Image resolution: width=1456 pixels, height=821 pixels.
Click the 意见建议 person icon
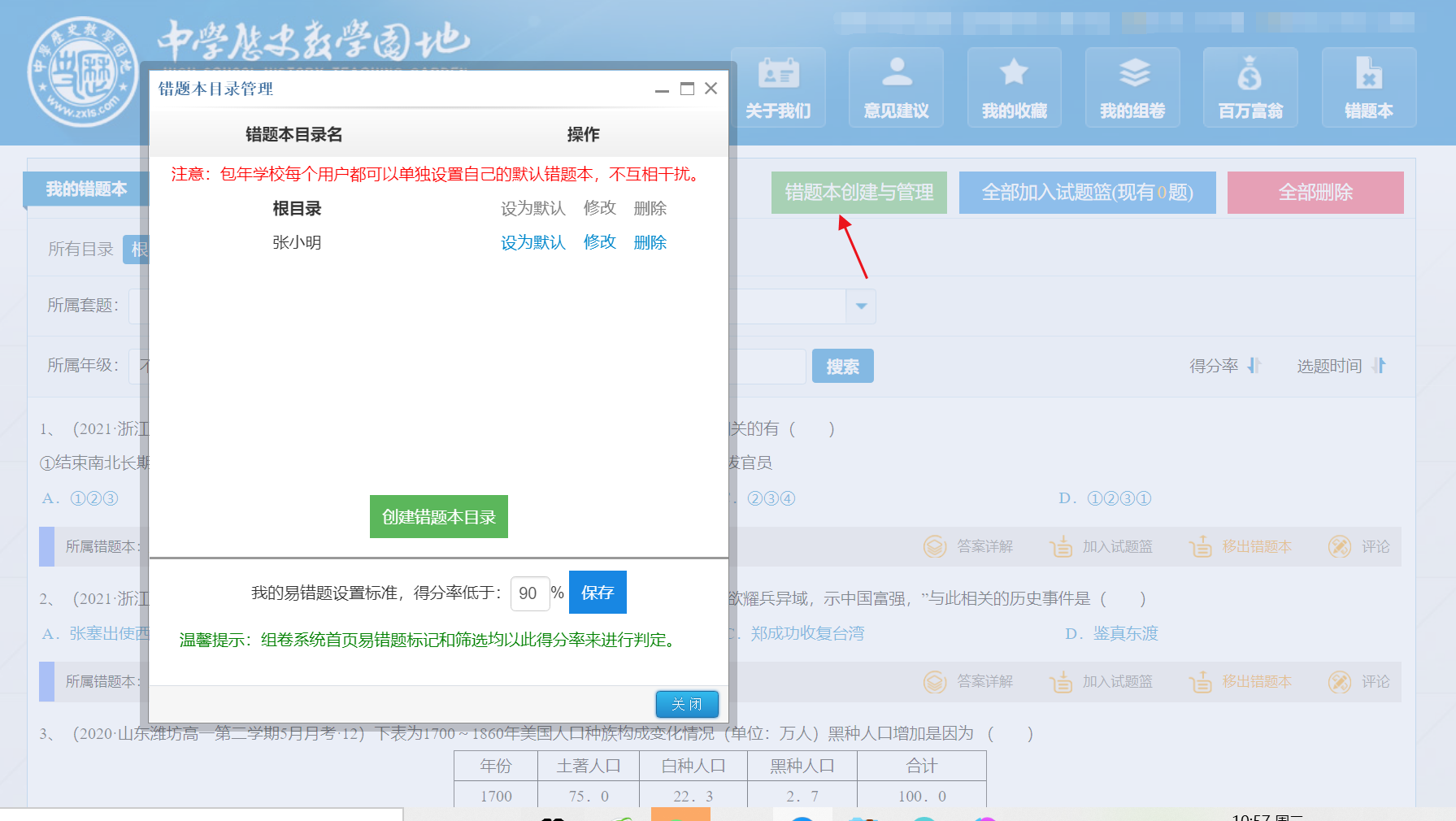(896, 73)
